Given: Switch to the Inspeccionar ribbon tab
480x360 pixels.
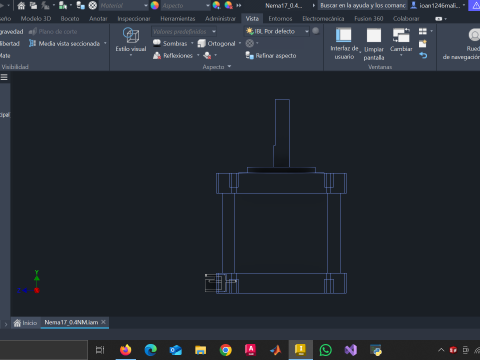Looking at the screenshot, I should pos(134,19).
